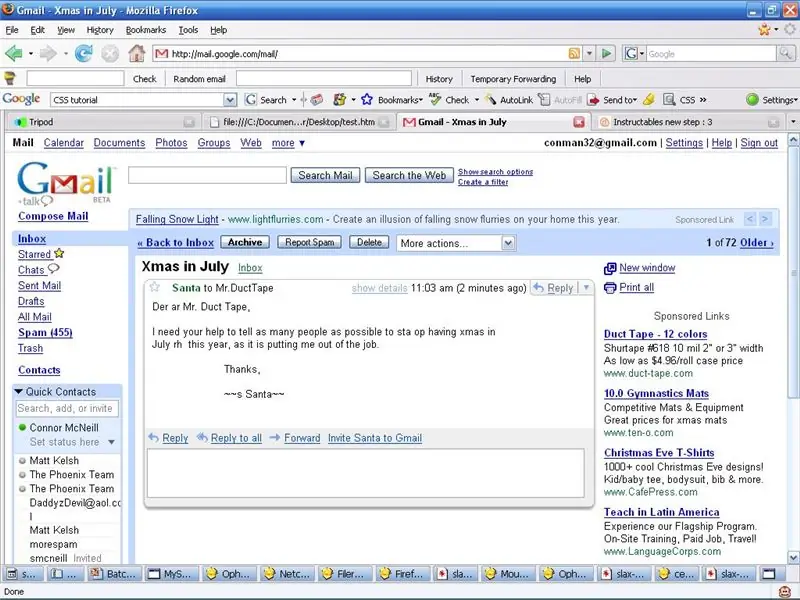Close the Gmail - Xmas in July tab
Viewport: 800px width, 600px height.
(579, 122)
